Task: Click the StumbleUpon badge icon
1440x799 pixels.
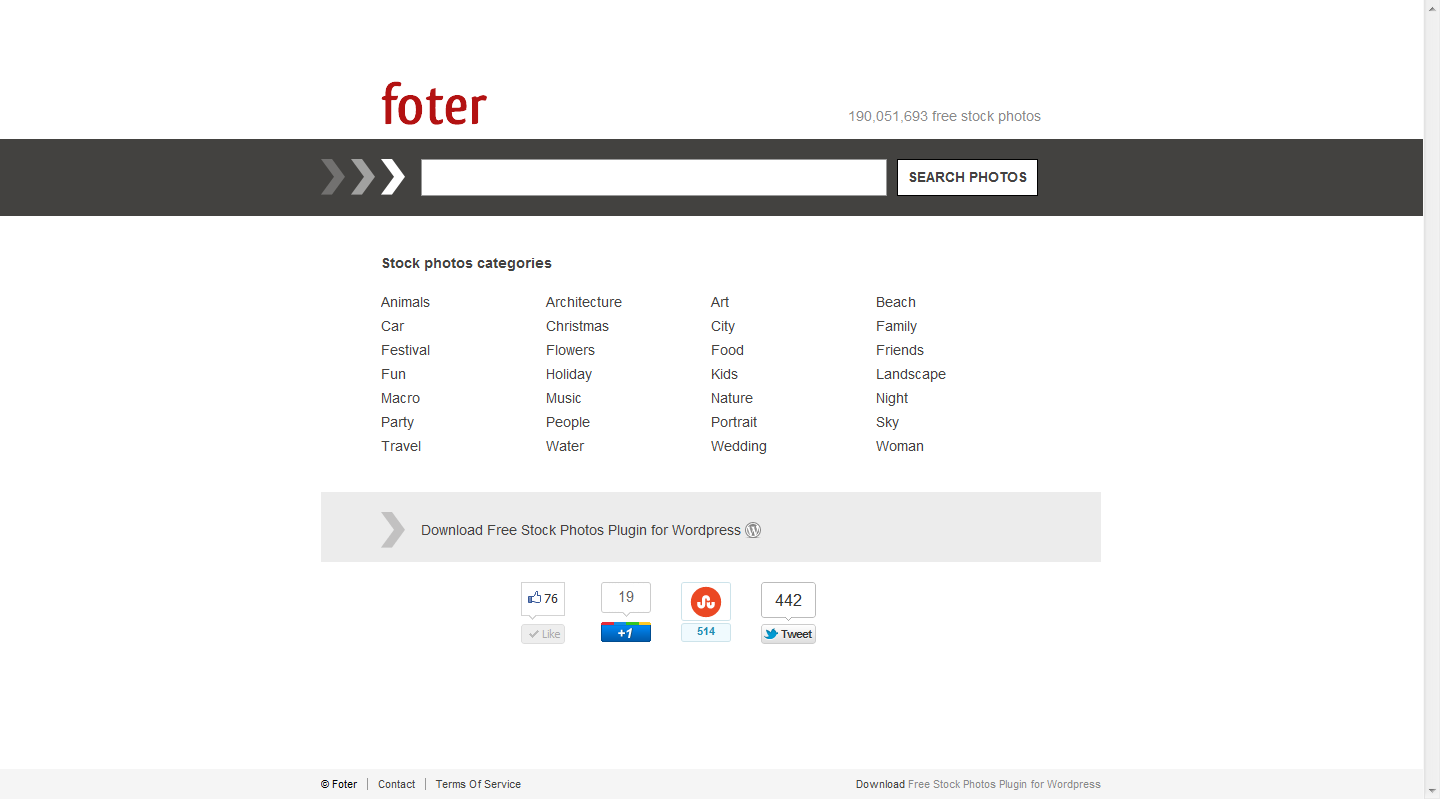Action: point(706,601)
